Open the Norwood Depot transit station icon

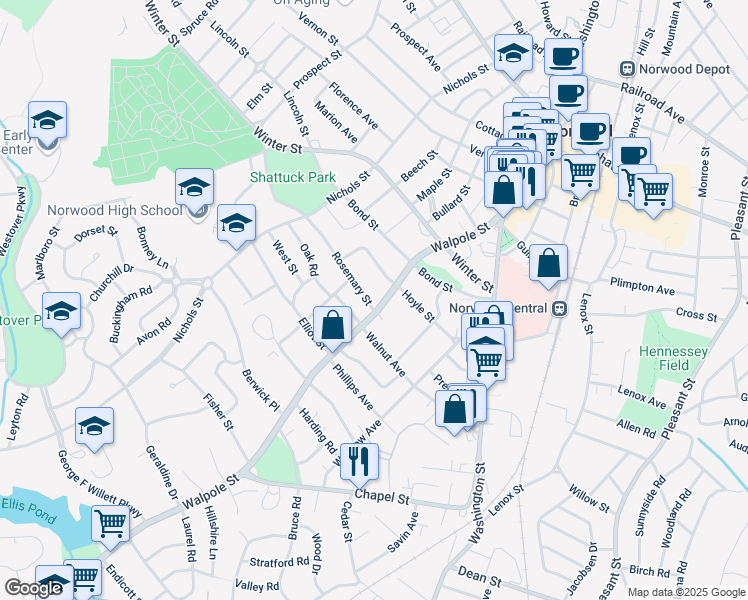pos(627,69)
